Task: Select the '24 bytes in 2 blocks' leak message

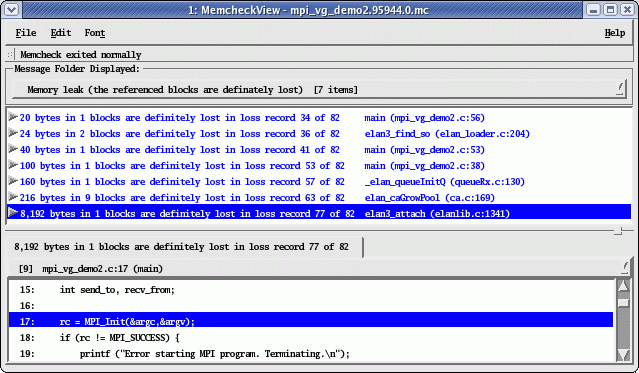Action: coord(179,134)
